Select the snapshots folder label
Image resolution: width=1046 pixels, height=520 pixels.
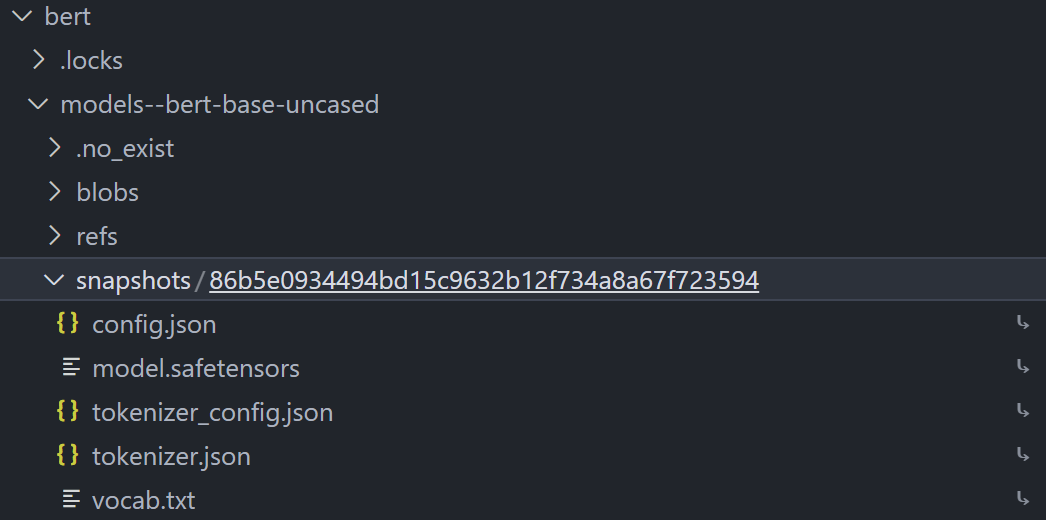(133, 281)
